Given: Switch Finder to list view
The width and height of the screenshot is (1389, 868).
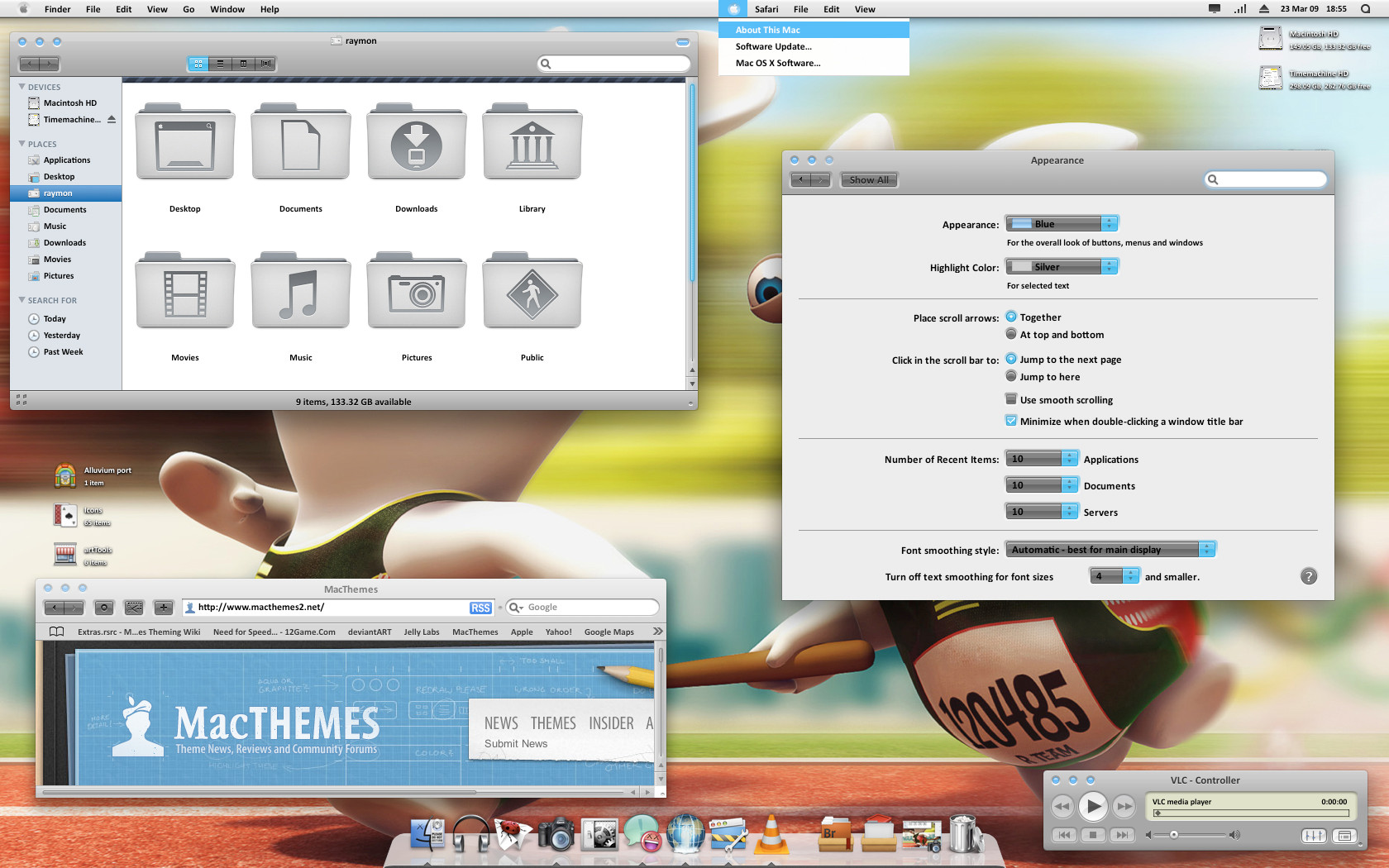Looking at the screenshot, I should click(221, 64).
